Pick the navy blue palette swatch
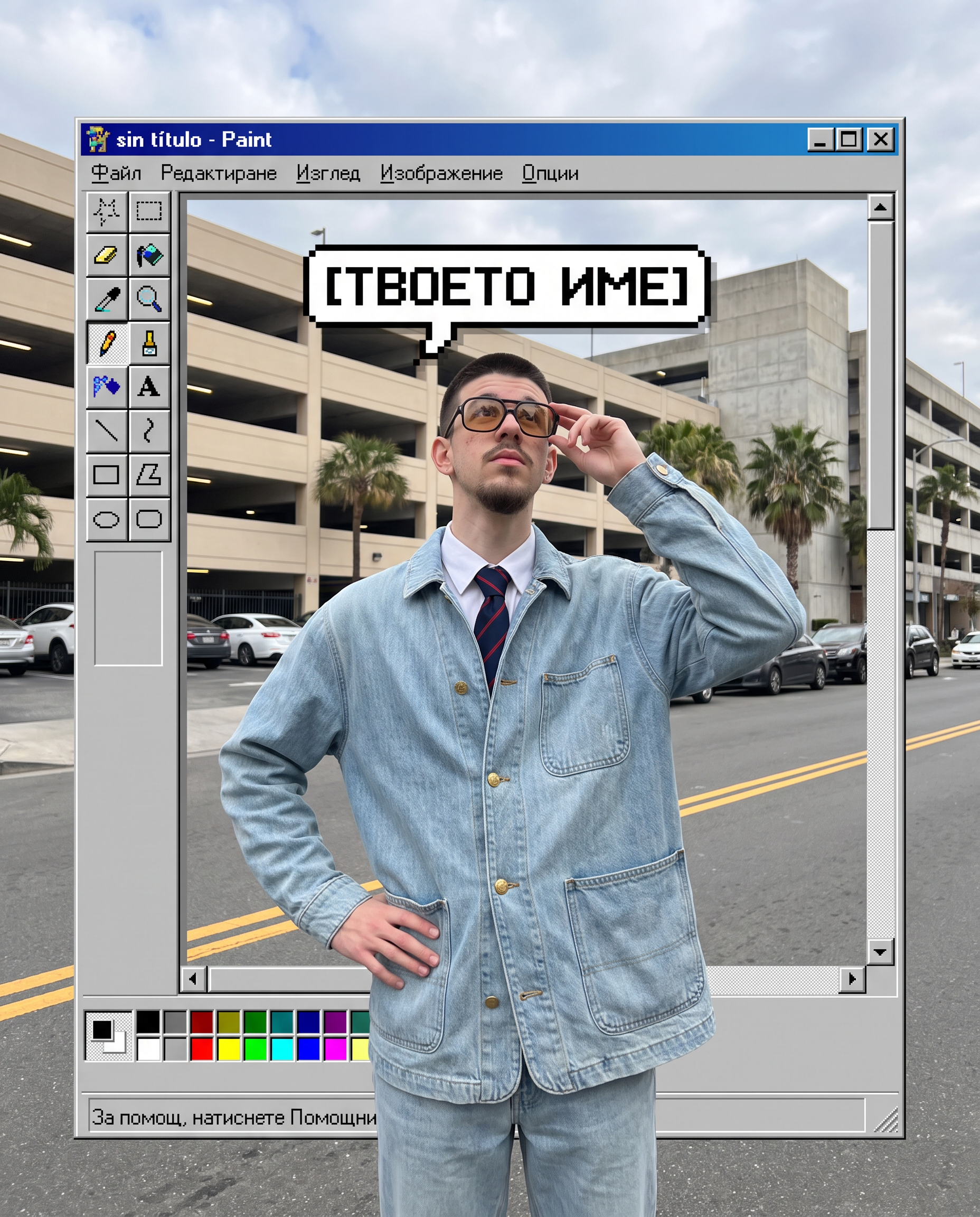Viewport: 980px width, 1217px height. click(309, 1022)
